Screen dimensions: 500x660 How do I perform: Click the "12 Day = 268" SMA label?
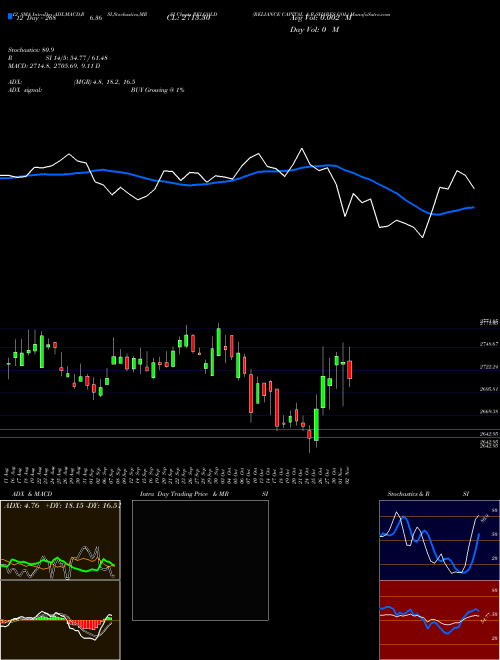[35, 18]
